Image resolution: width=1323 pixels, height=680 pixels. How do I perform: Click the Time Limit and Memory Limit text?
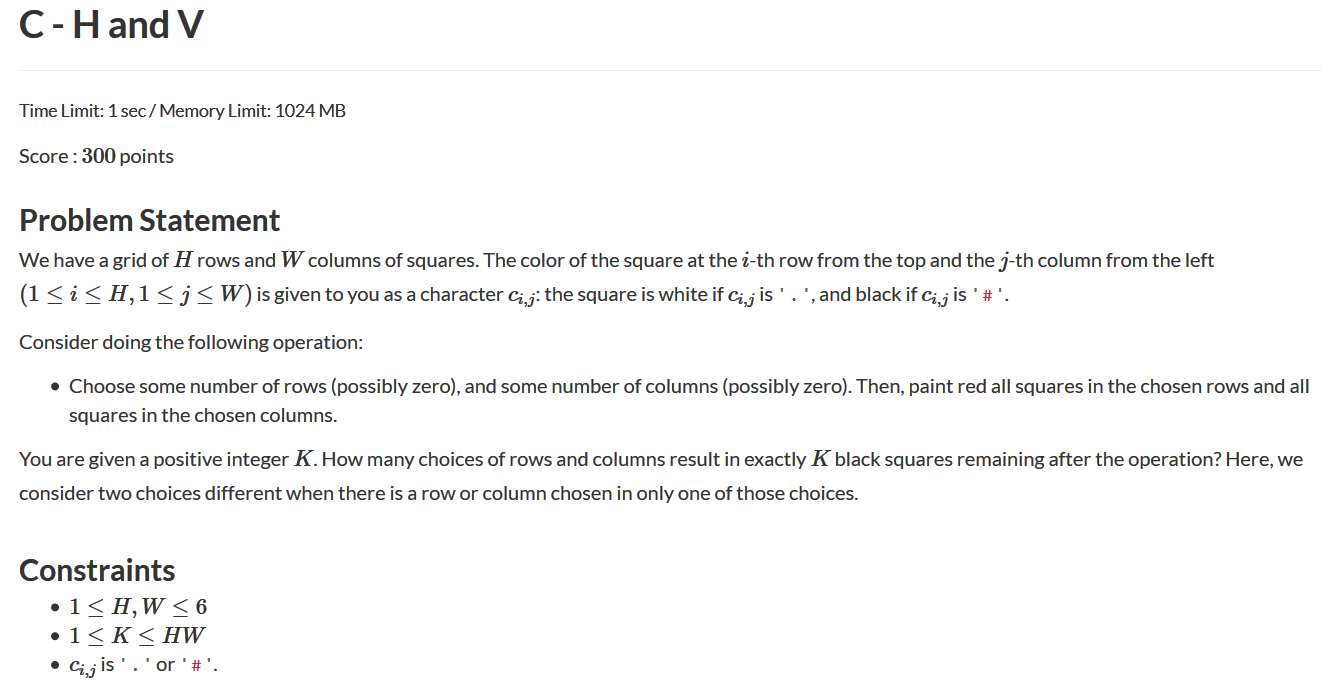(182, 111)
